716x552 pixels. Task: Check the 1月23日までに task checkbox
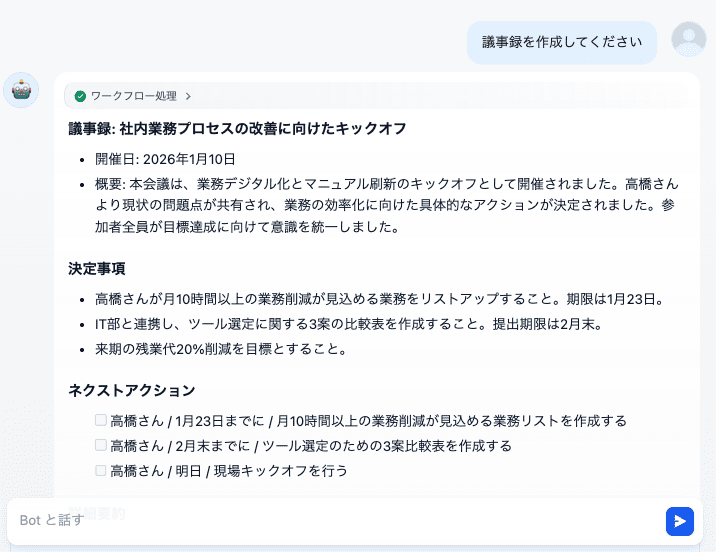point(101,420)
